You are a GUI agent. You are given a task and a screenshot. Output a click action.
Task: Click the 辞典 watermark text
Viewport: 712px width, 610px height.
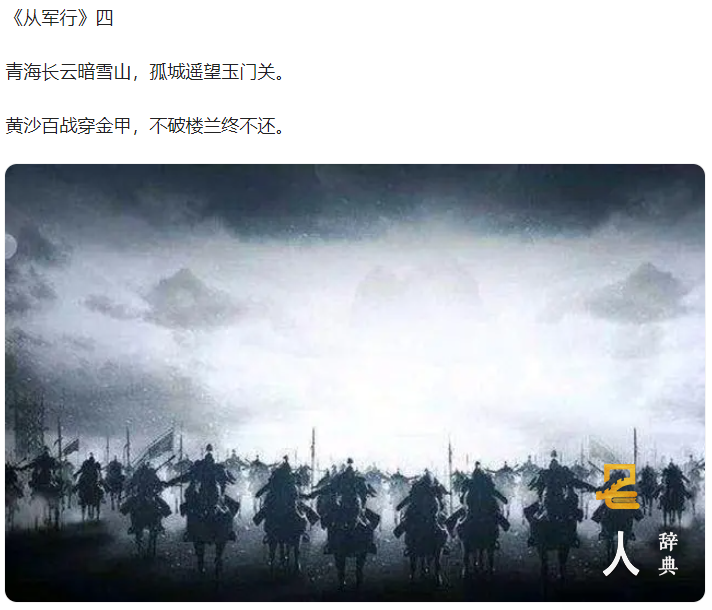tap(668, 554)
